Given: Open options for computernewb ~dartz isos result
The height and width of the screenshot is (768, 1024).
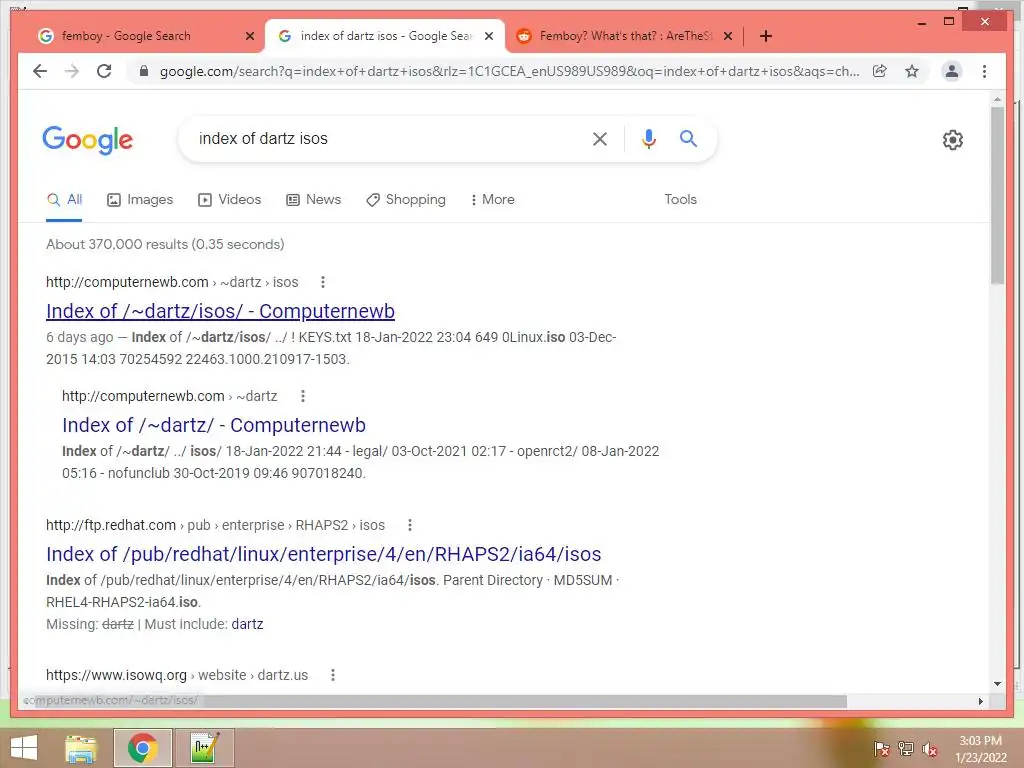Looking at the screenshot, I should pyautogui.click(x=323, y=282).
